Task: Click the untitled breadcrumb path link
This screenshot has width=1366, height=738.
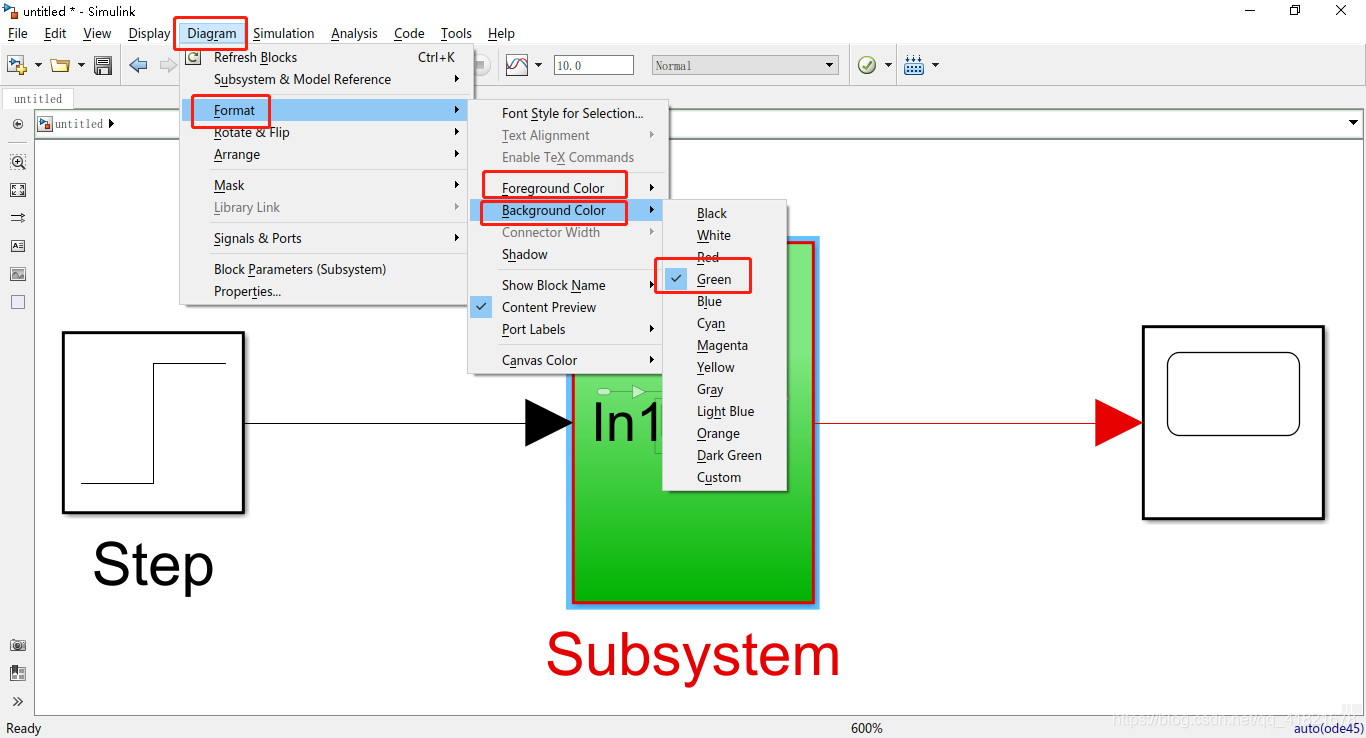Action: coord(79,124)
